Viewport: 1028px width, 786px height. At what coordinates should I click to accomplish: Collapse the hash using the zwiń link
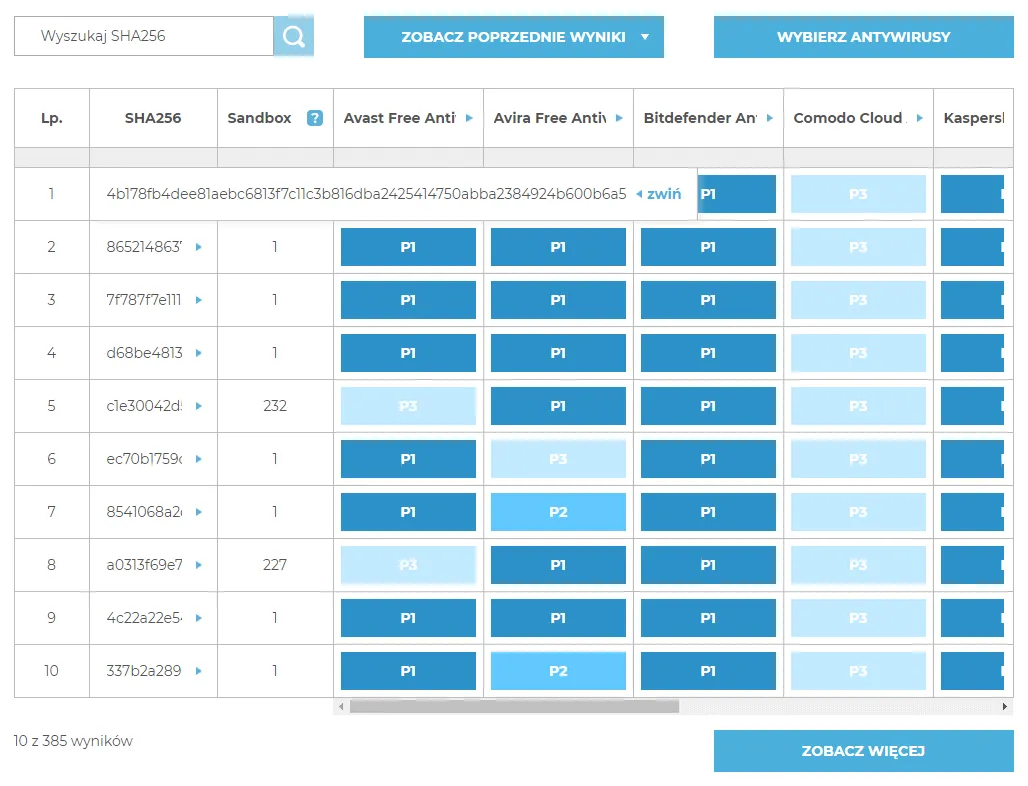point(660,194)
